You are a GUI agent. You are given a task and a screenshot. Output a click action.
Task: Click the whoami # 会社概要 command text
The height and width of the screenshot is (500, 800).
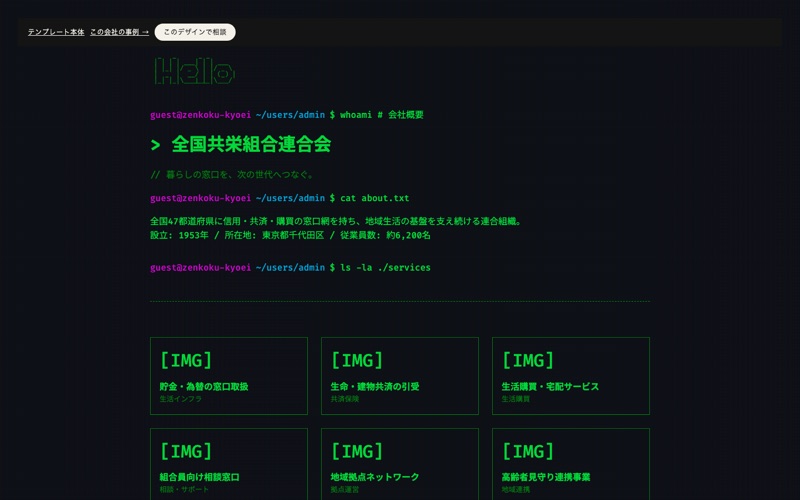click(x=382, y=115)
